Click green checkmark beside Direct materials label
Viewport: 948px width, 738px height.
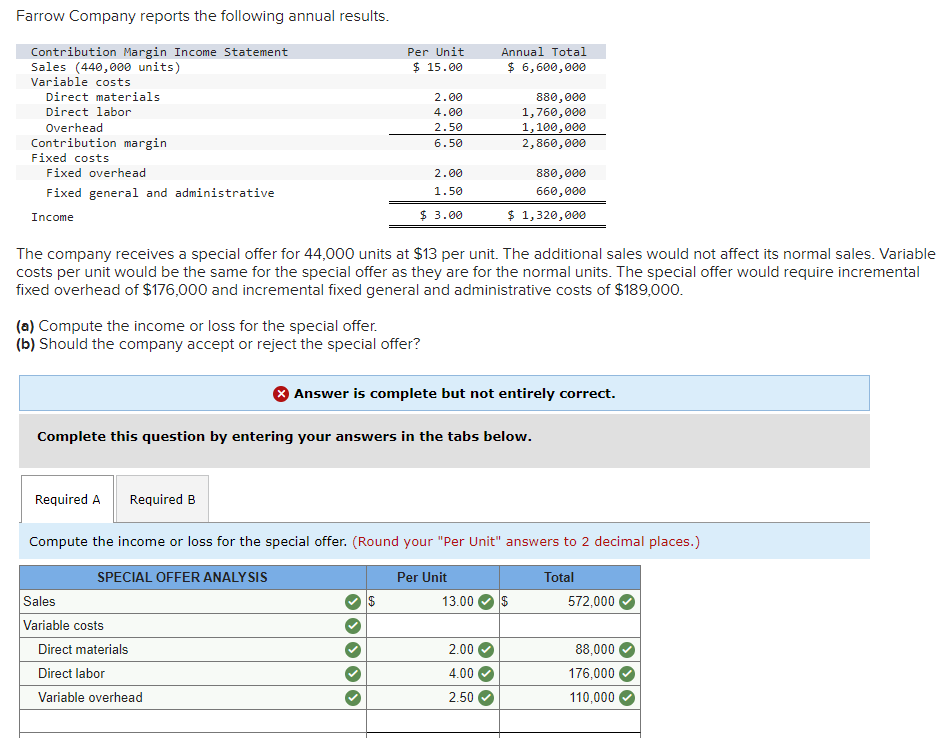coord(352,650)
